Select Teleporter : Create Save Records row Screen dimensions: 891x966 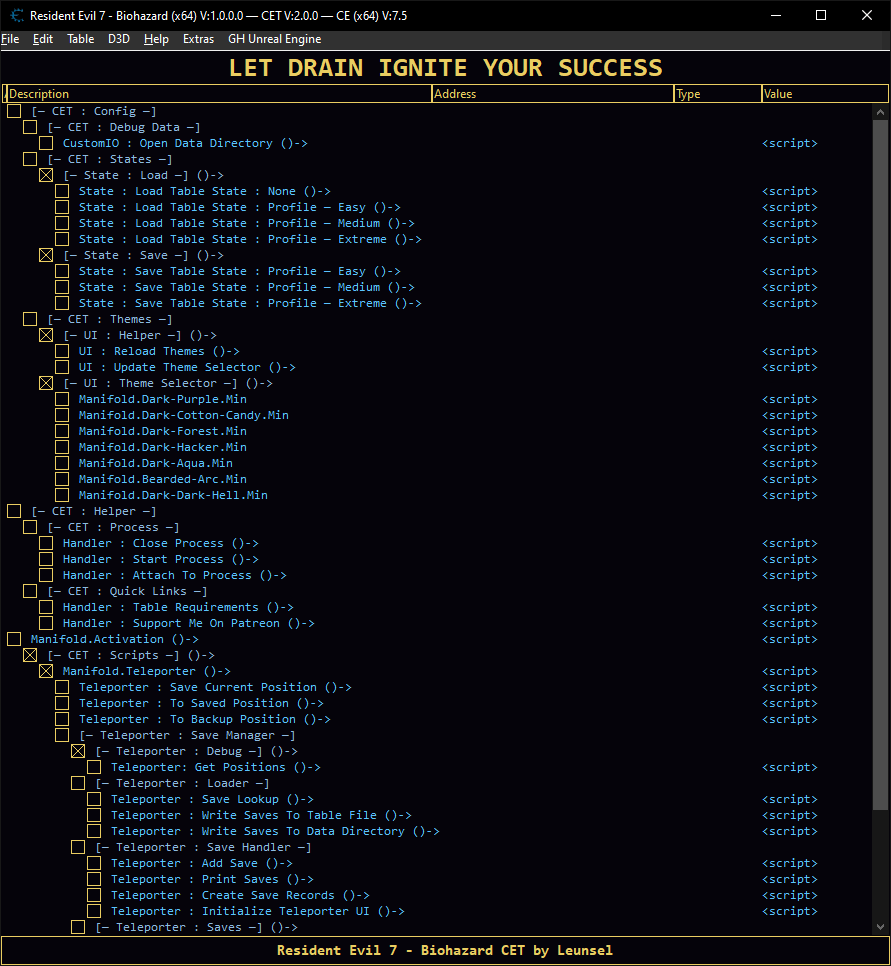tap(240, 895)
